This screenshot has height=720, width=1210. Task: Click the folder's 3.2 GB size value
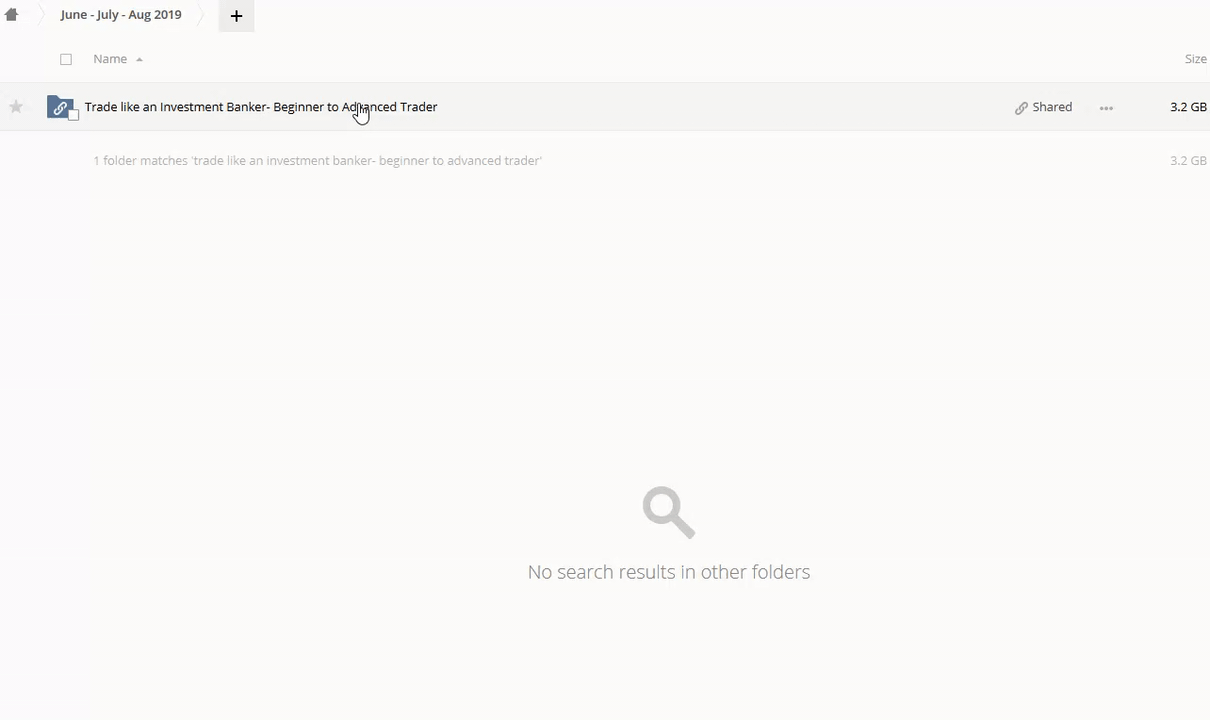click(1187, 107)
